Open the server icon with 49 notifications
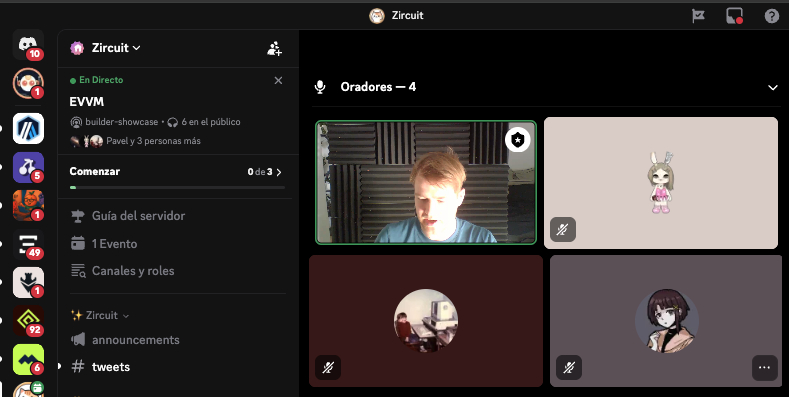The image size is (789, 397). pos(28,244)
